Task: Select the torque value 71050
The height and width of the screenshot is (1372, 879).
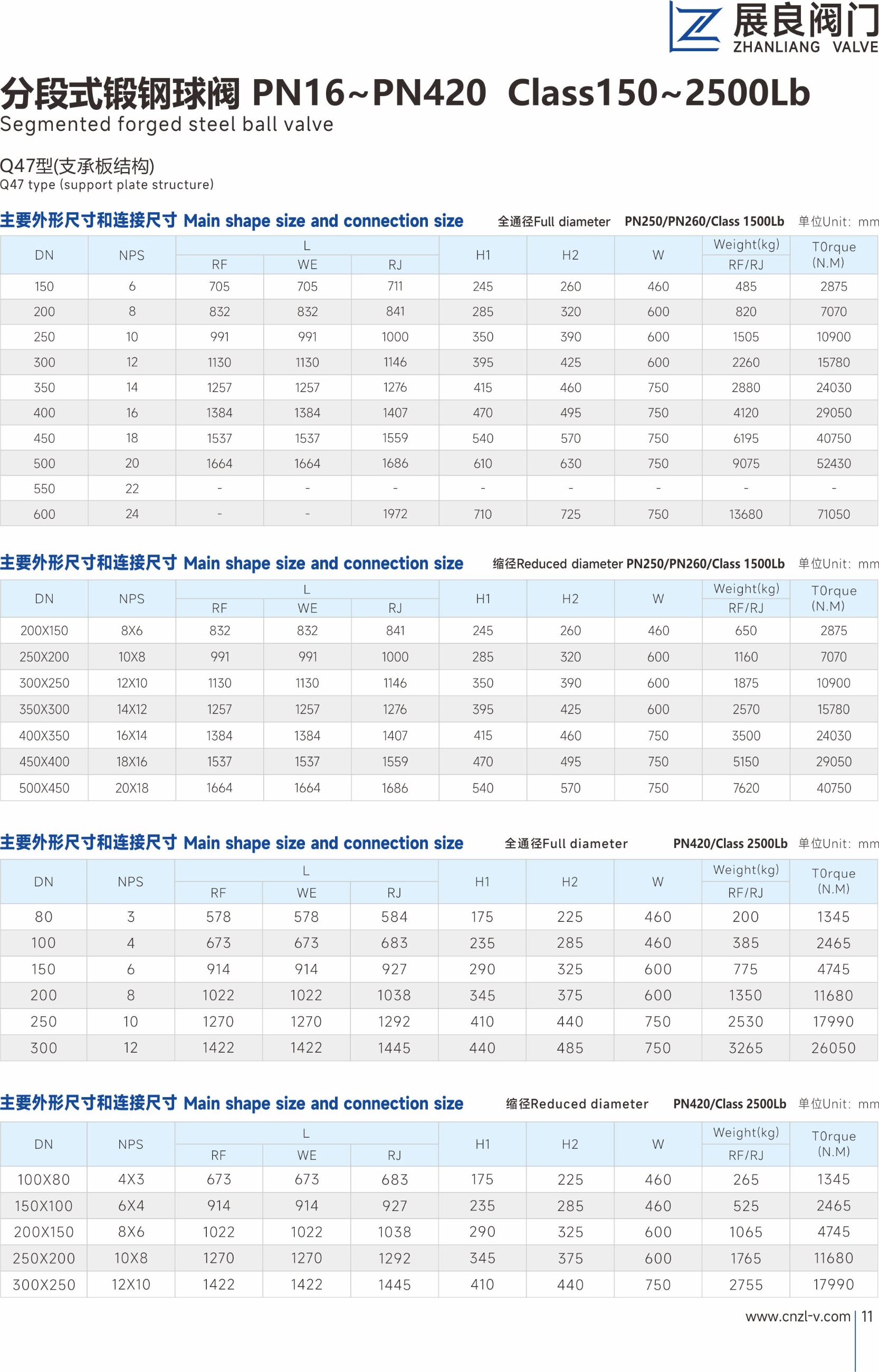Action: [x=833, y=514]
